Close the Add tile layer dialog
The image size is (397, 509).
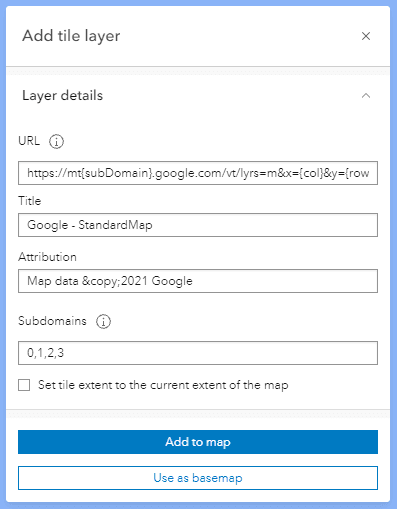[366, 36]
